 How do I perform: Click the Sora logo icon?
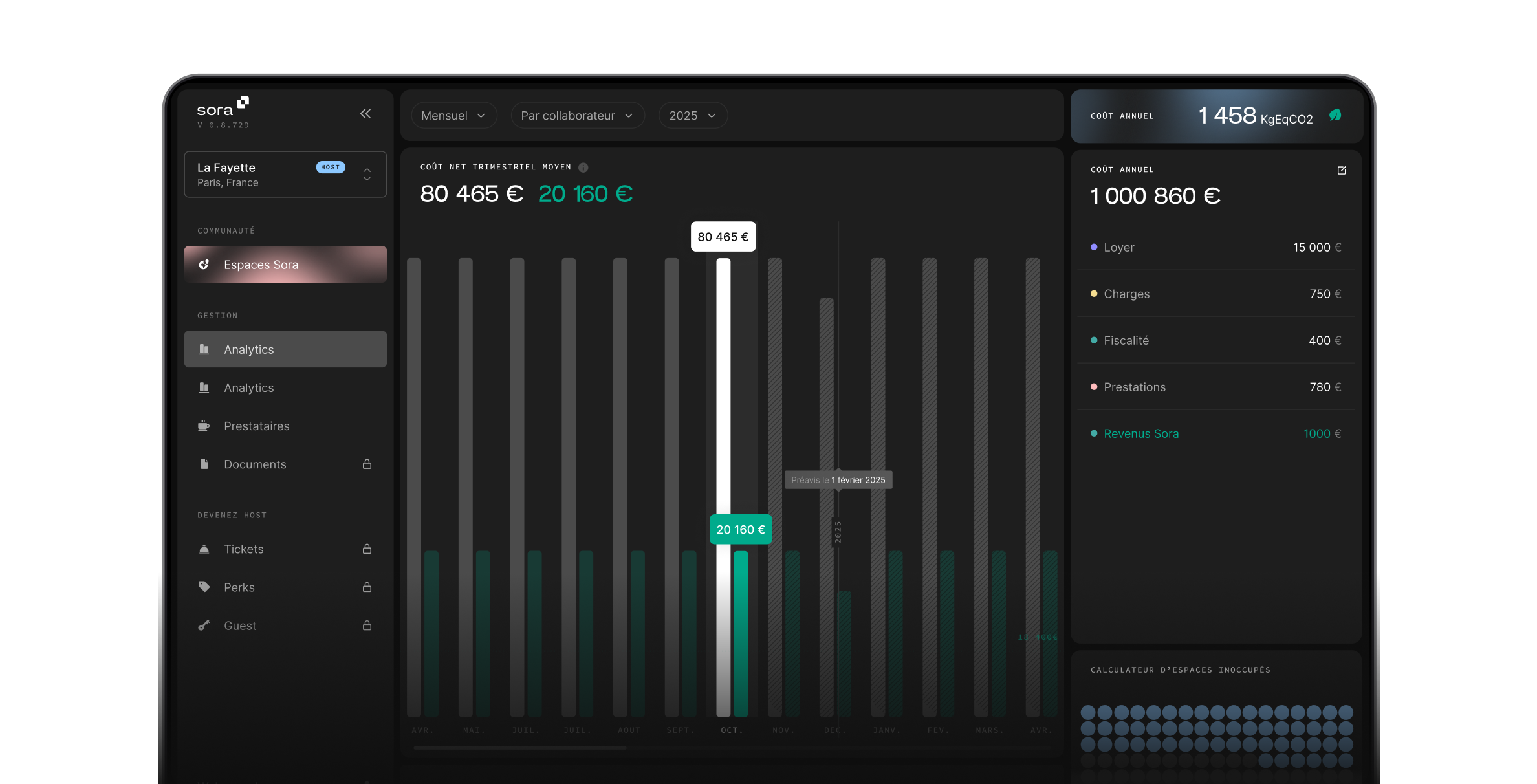pyautogui.click(x=243, y=102)
